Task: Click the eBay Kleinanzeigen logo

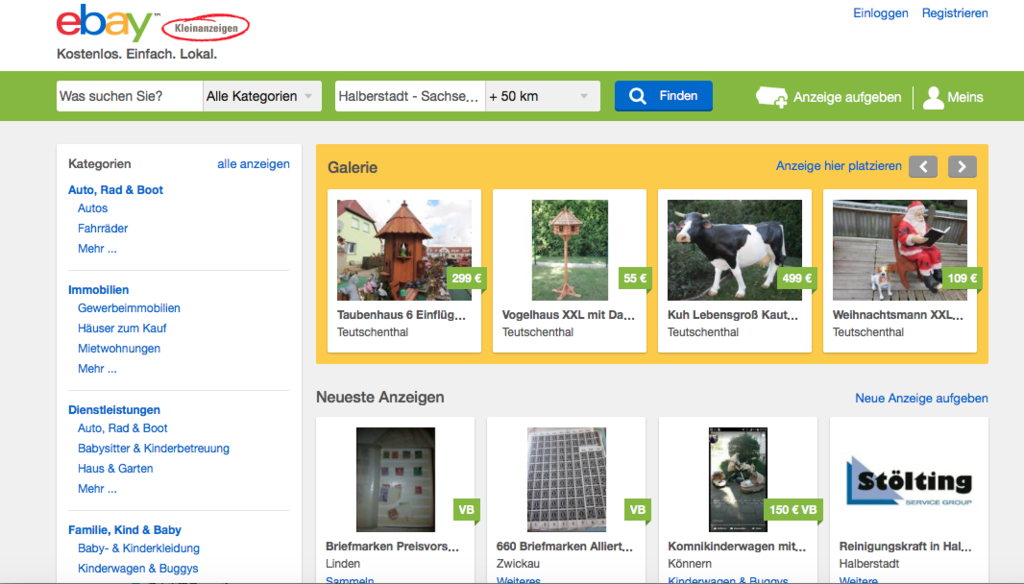Action: pos(152,24)
